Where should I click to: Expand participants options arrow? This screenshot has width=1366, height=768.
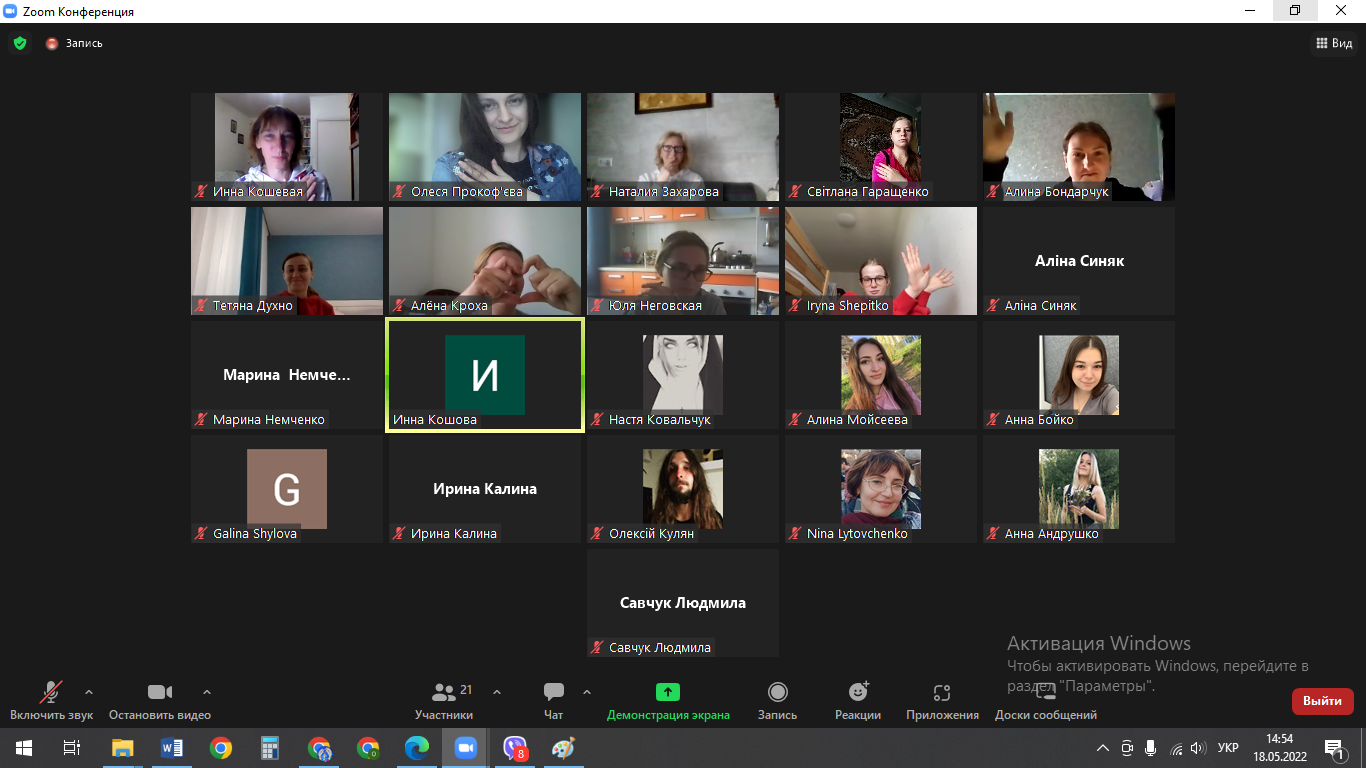[x=497, y=691]
